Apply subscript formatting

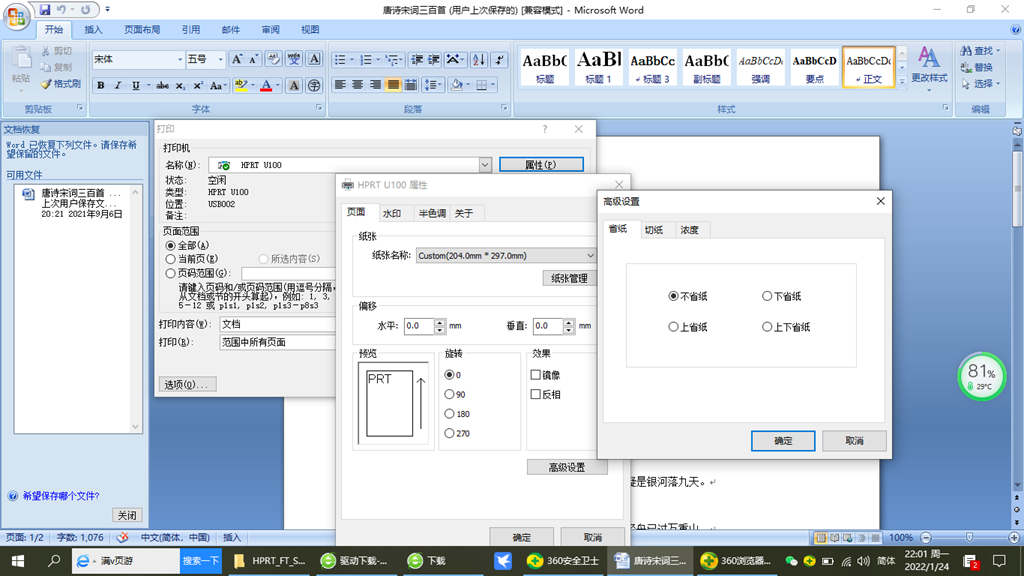(180, 86)
